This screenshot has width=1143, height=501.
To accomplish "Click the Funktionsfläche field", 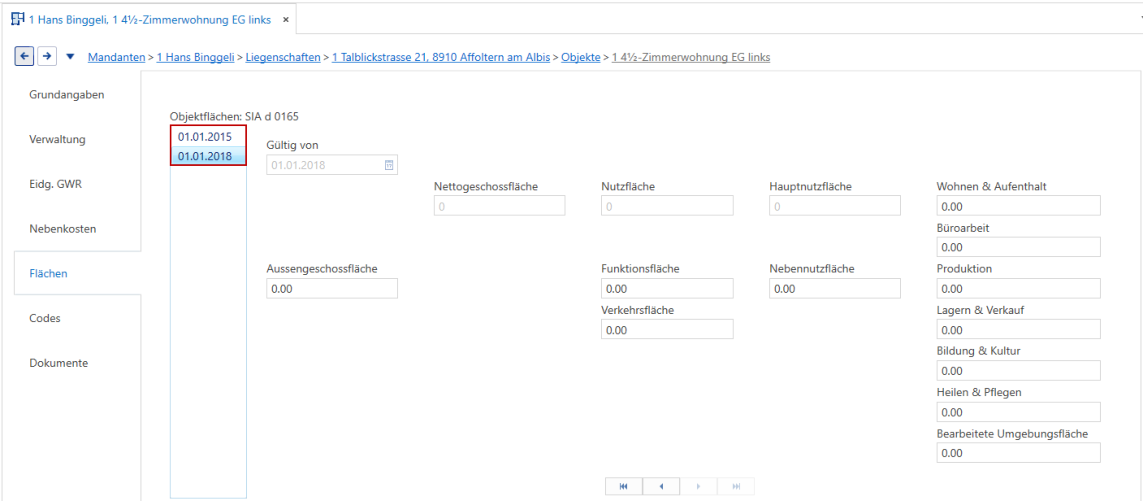I will 667,289.
